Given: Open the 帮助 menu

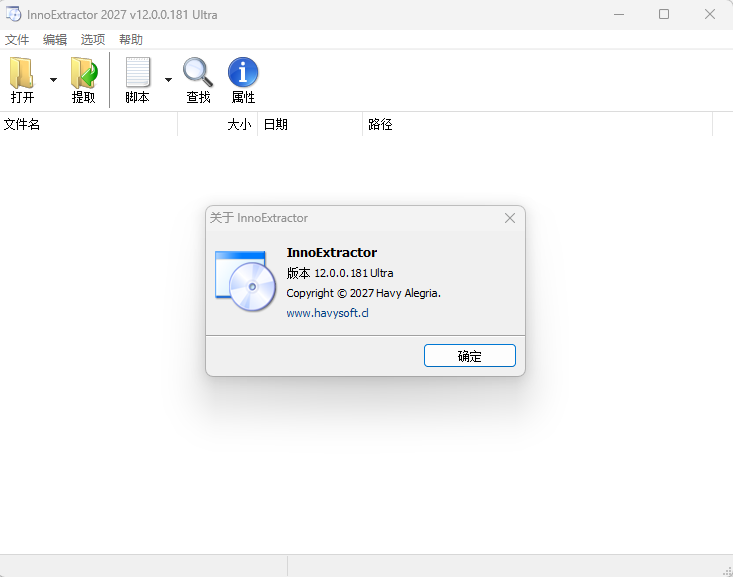Looking at the screenshot, I should (131, 40).
